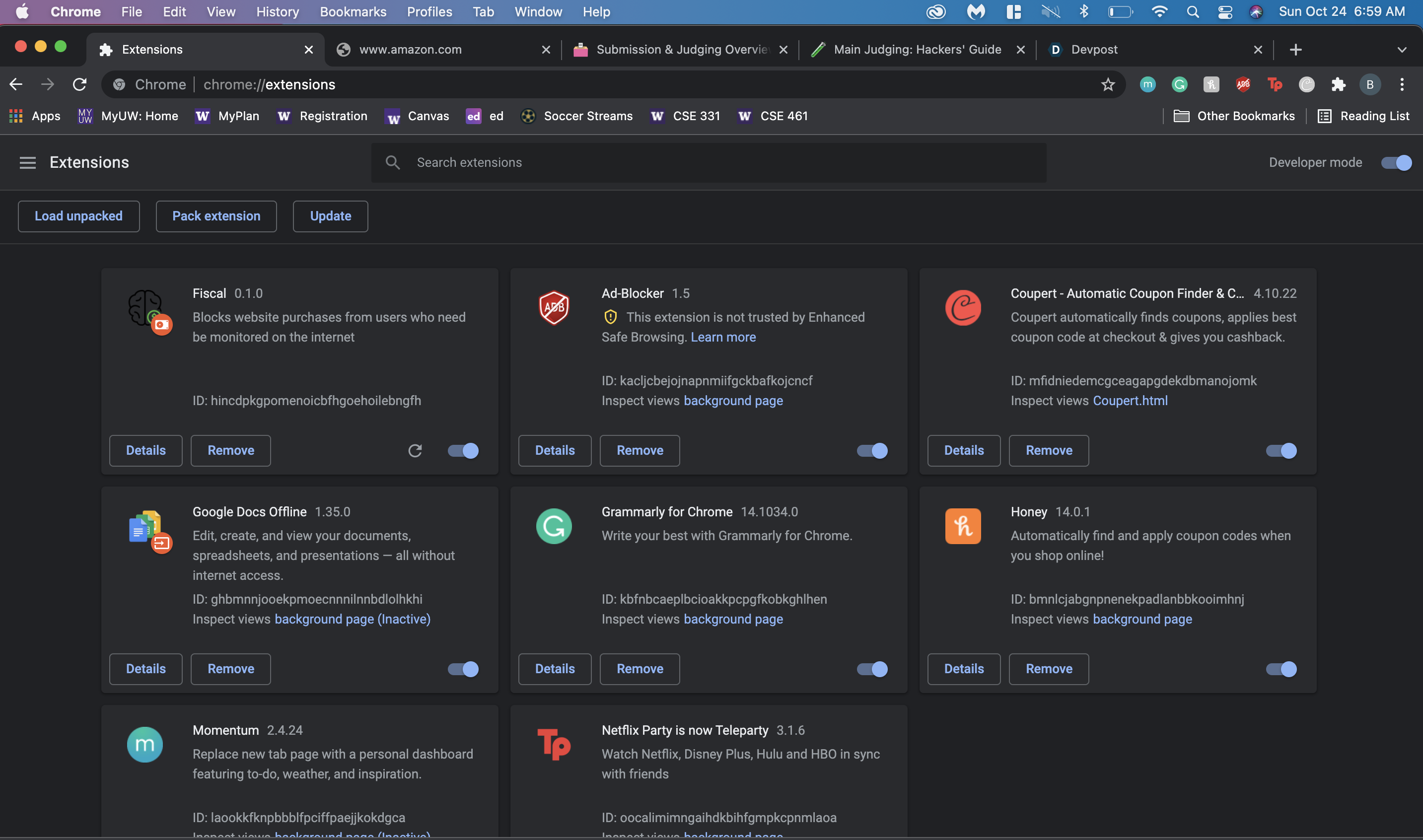Bookmark this page with the star icon

click(1108, 85)
